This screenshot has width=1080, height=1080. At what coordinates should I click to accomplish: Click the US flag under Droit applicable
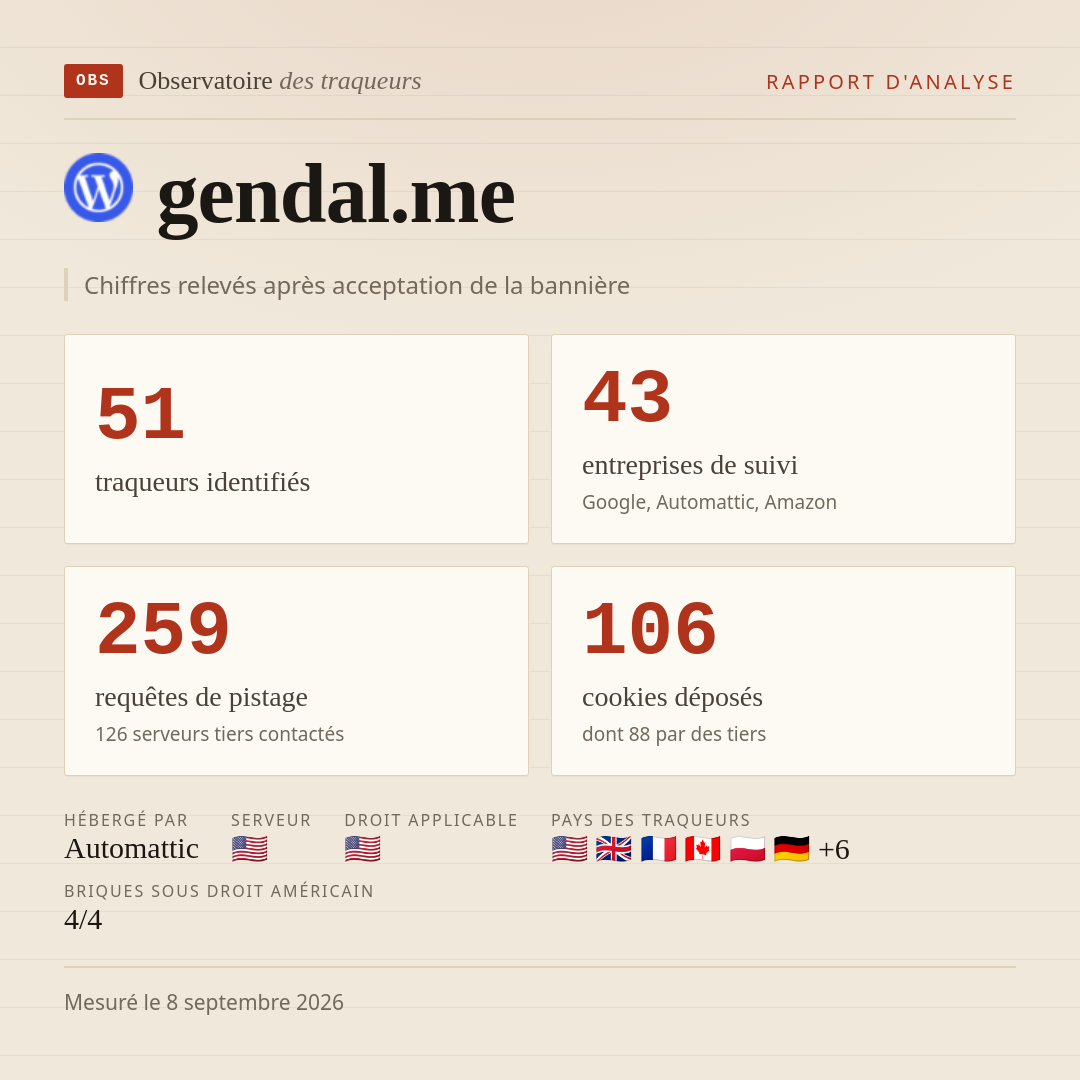[x=362, y=849]
